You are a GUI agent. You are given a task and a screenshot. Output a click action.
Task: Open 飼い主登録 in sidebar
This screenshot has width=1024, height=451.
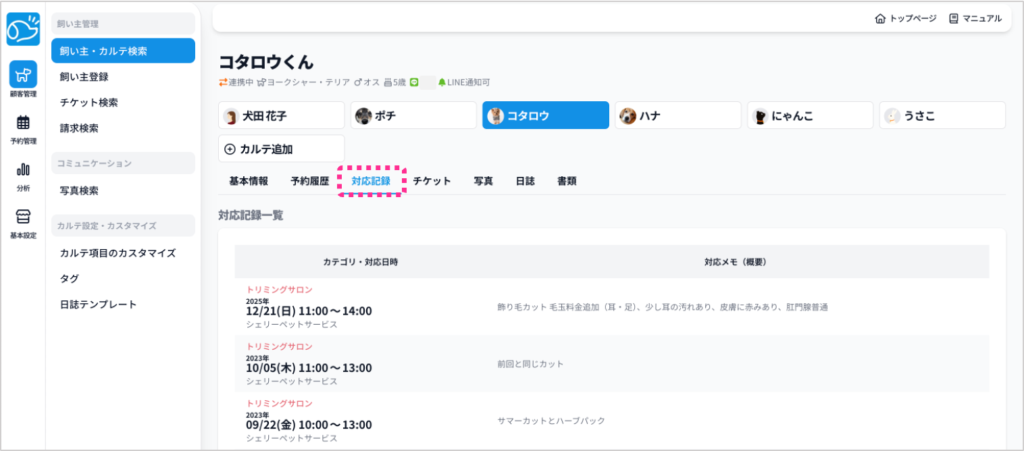pos(84,76)
